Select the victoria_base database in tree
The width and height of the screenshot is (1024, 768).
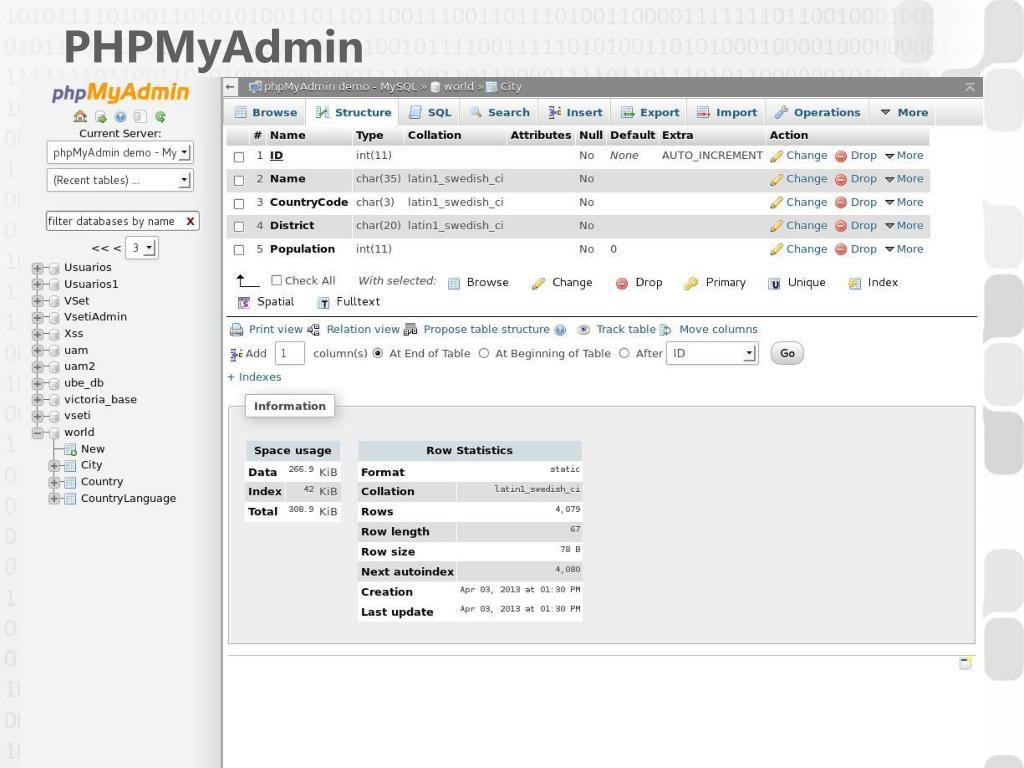click(x=101, y=400)
